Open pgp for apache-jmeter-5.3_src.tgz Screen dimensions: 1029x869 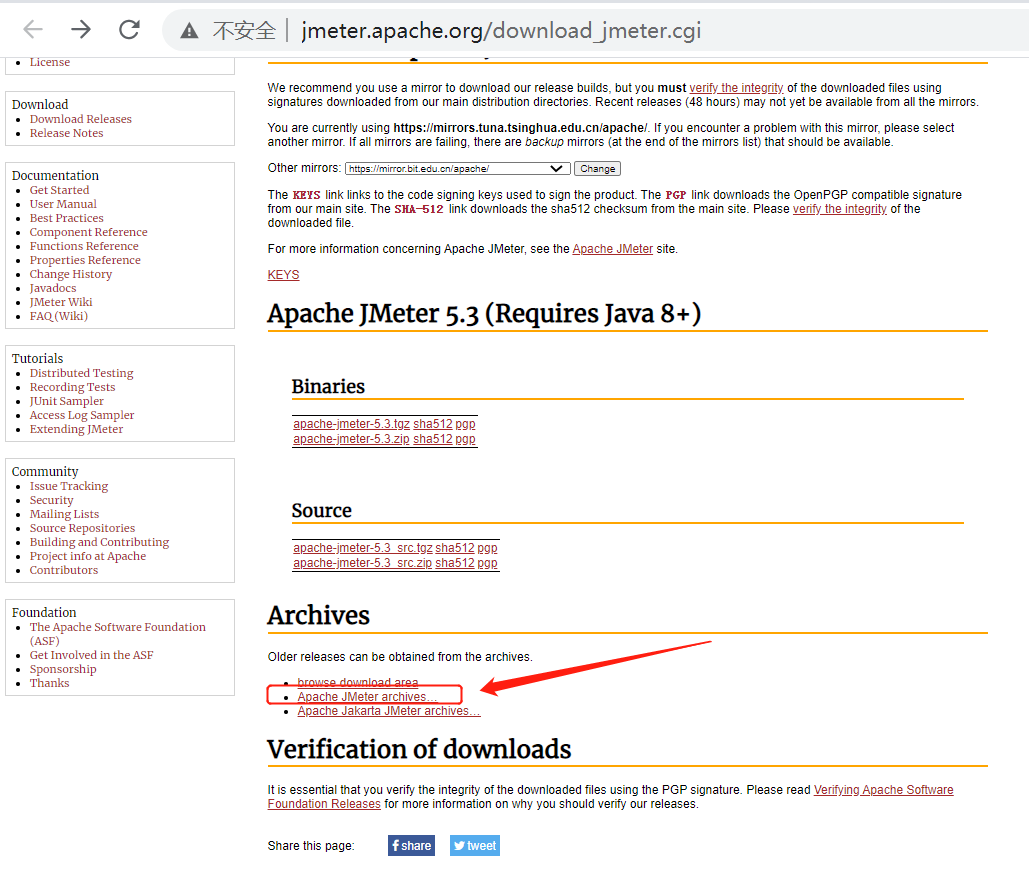(488, 548)
